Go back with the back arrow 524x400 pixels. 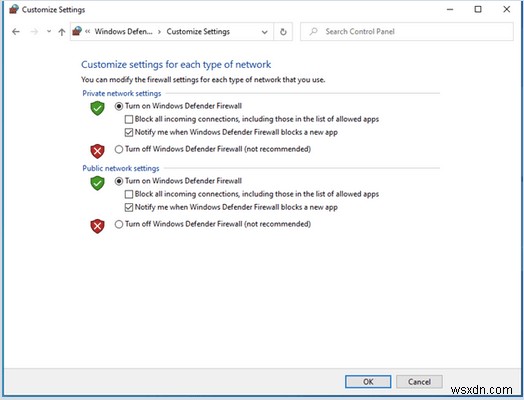coord(16,32)
